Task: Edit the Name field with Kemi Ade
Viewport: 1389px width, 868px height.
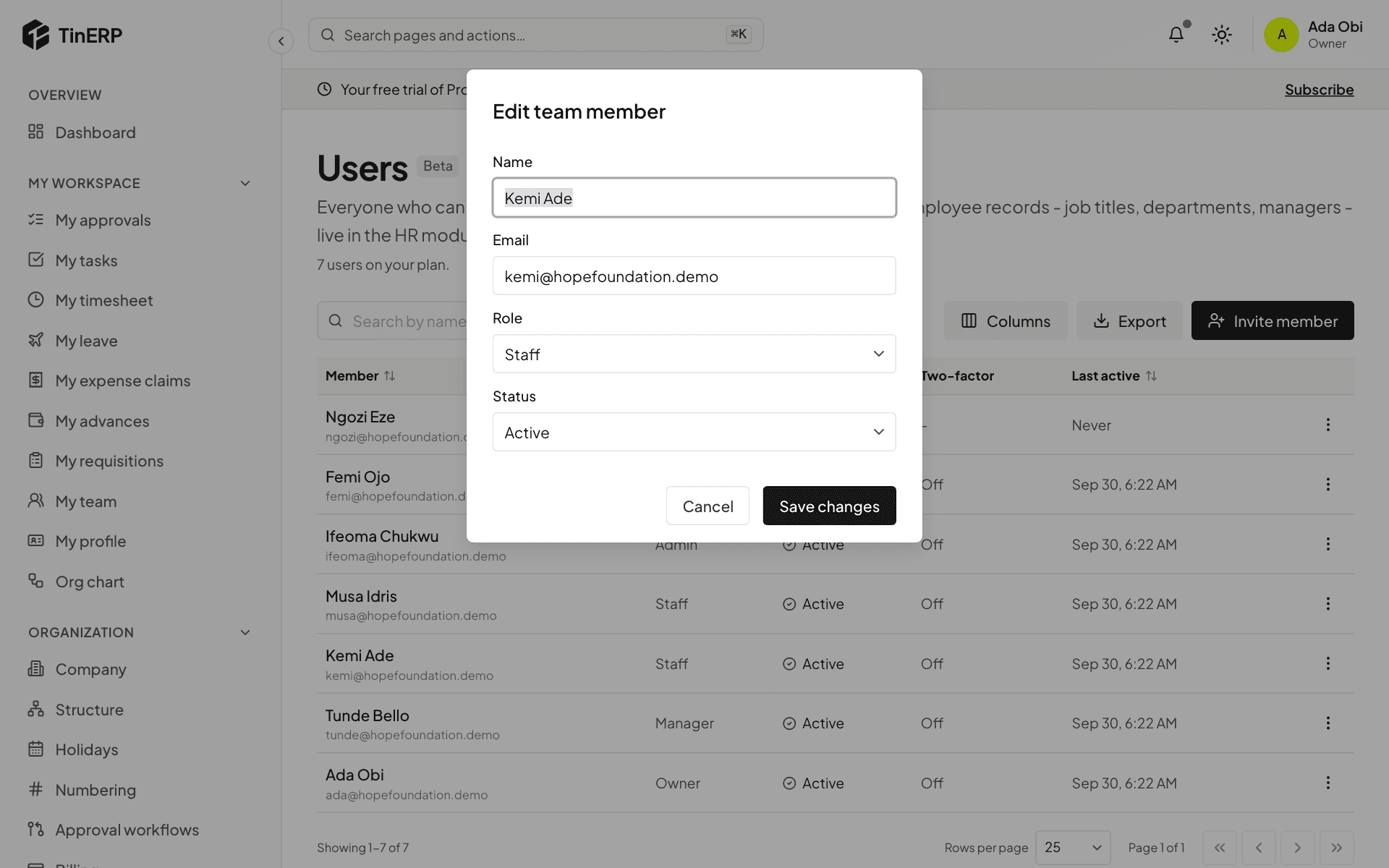Action: point(694,197)
